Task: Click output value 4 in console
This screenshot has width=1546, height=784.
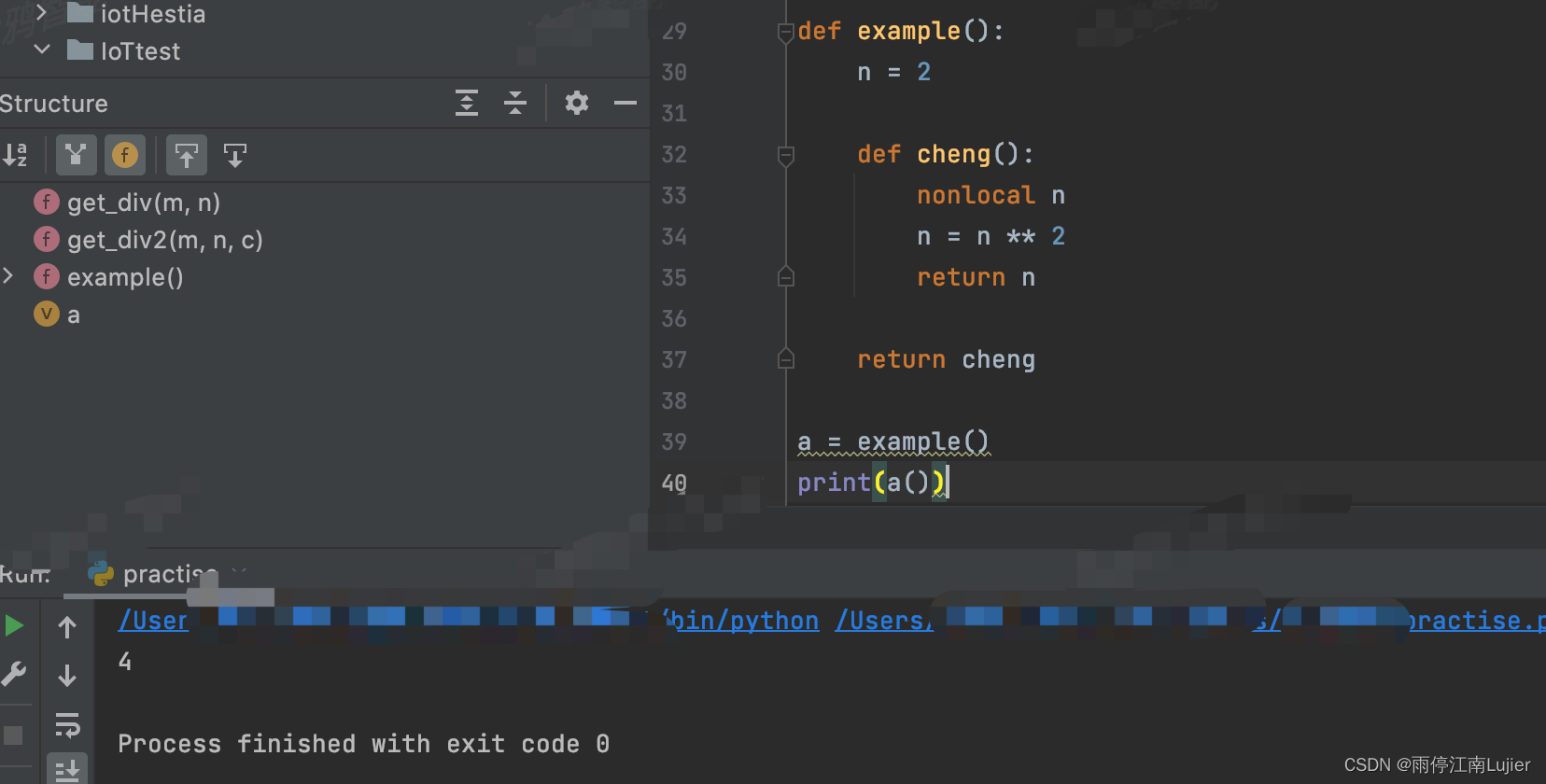Action: [125, 662]
